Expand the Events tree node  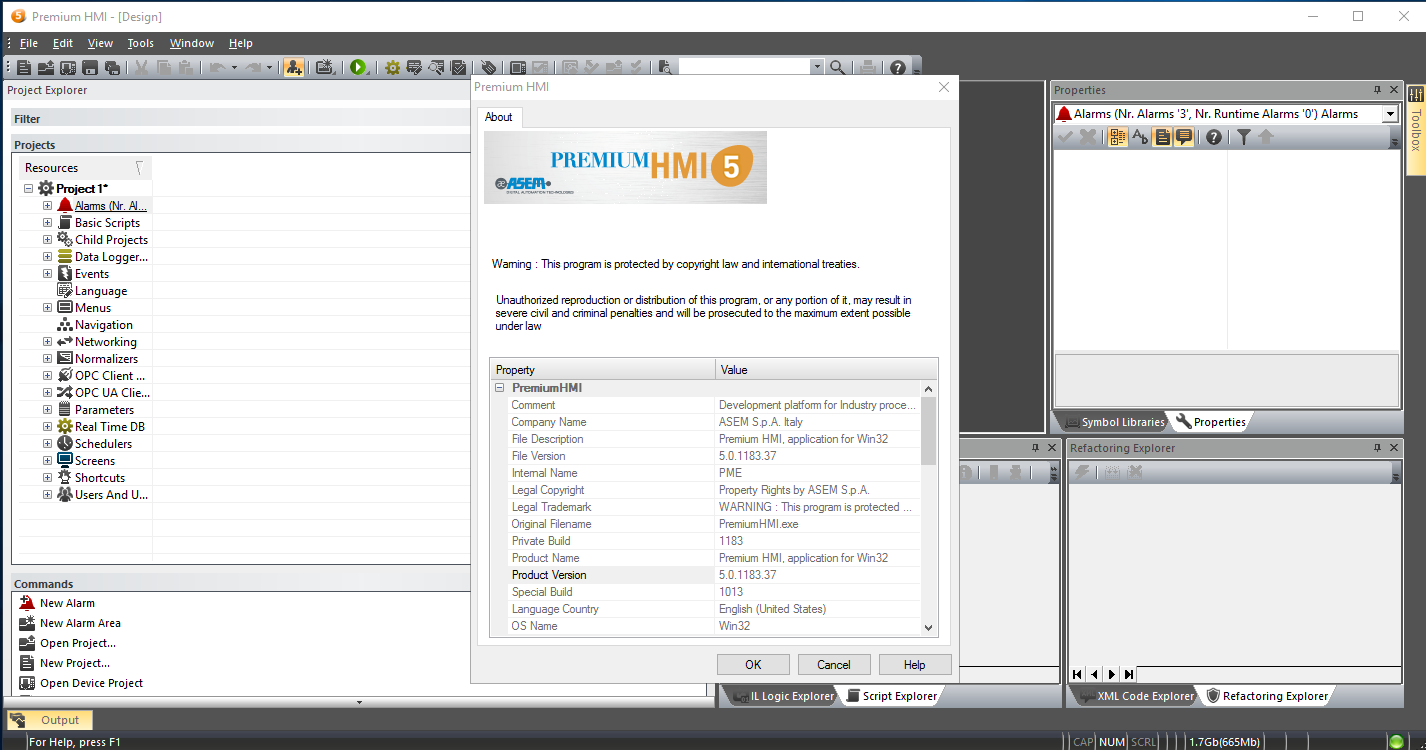click(47, 273)
